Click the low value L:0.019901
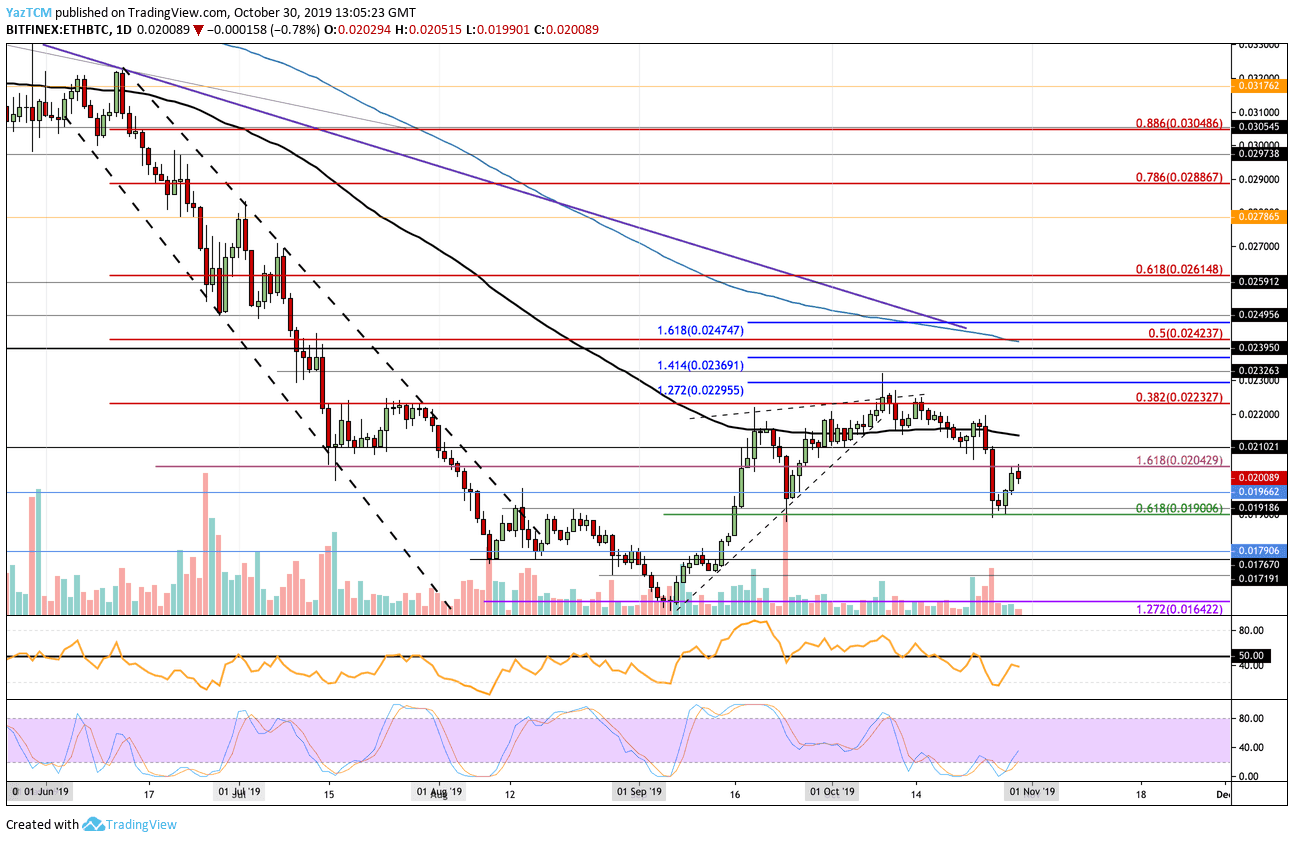This screenshot has height=842, width=1294. 498,30
